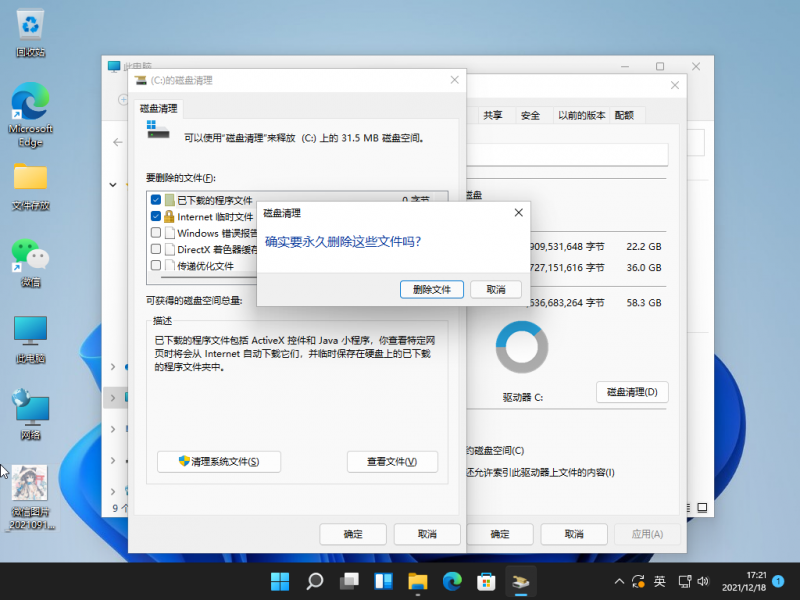Viewport: 800px width, 600px height.
Task: Click 确定 in the drive properties window
Action: point(499,534)
